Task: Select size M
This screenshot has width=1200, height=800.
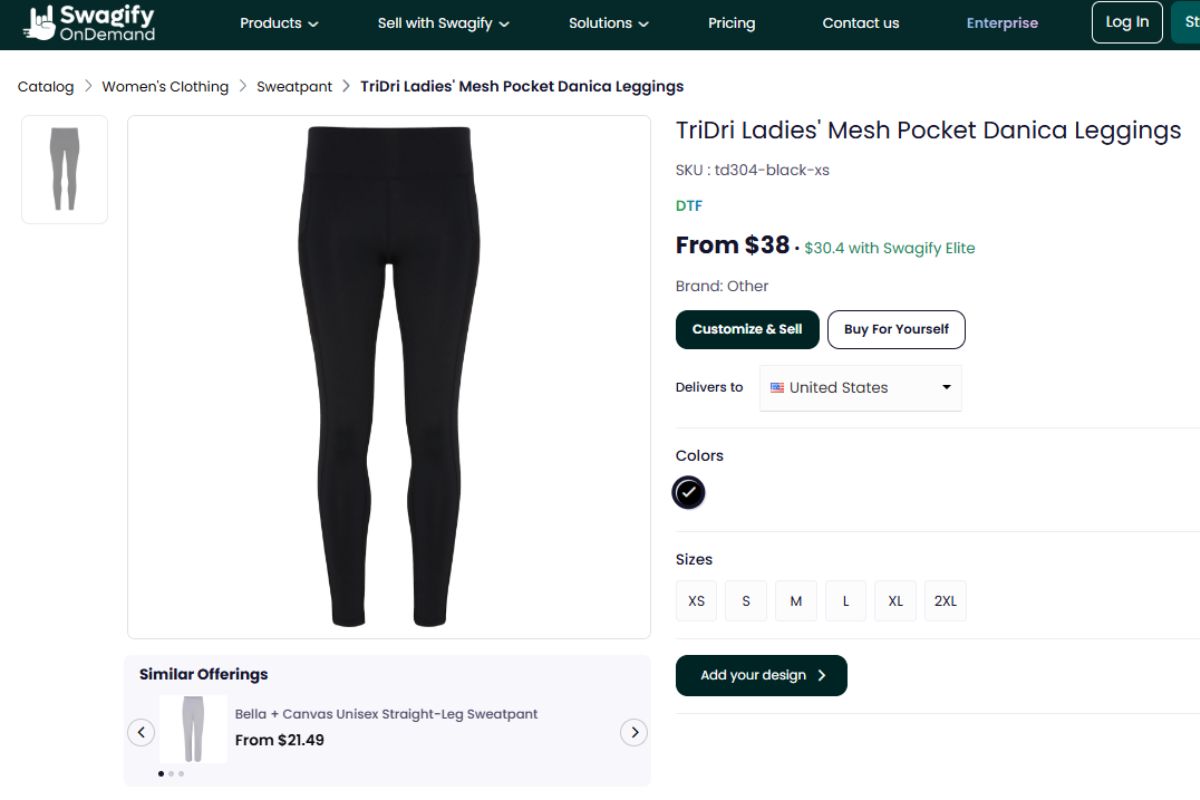Action: pos(796,600)
